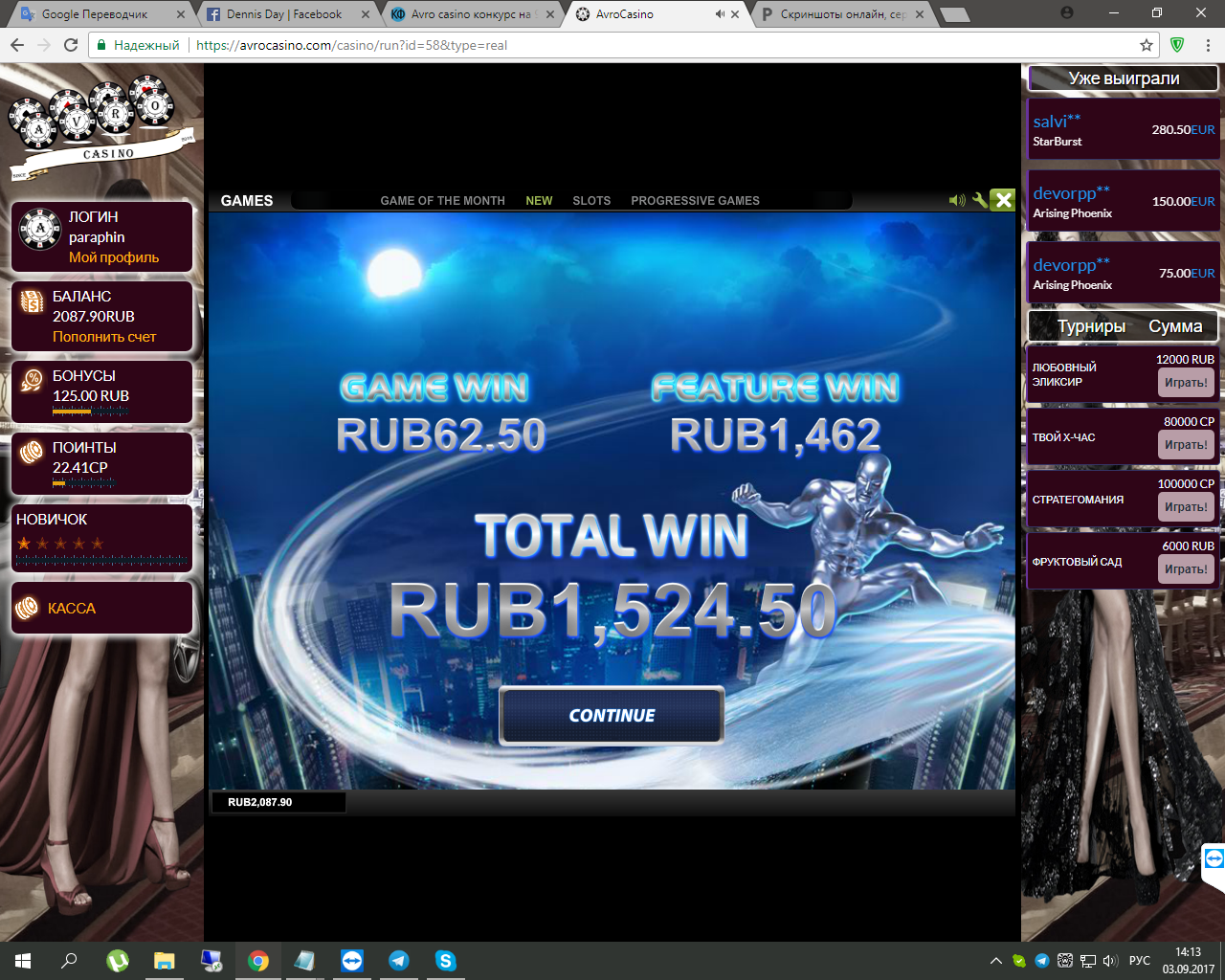The width and height of the screenshot is (1225, 980).
Task: Select the NEW games tab
Action: pyautogui.click(x=539, y=201)
